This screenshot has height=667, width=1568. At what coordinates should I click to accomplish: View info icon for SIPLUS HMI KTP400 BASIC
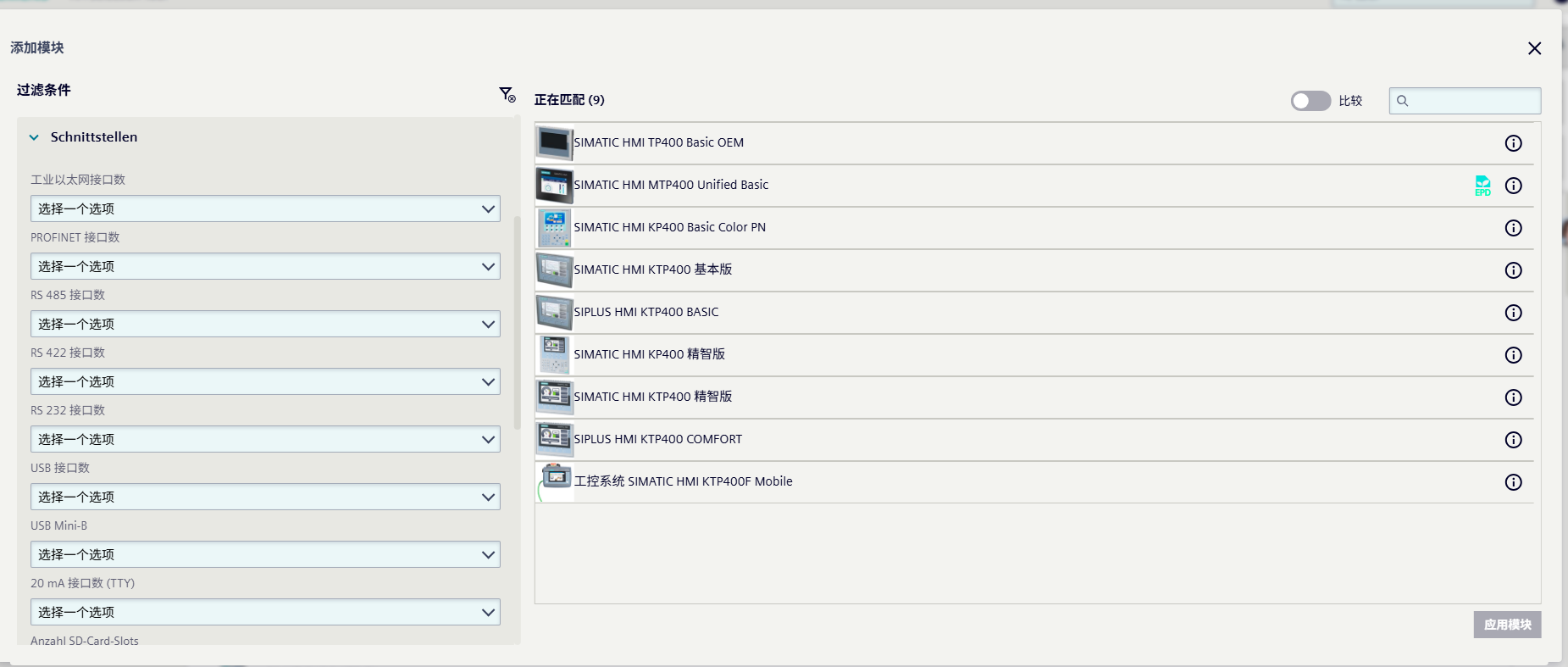coord(1513,313)
